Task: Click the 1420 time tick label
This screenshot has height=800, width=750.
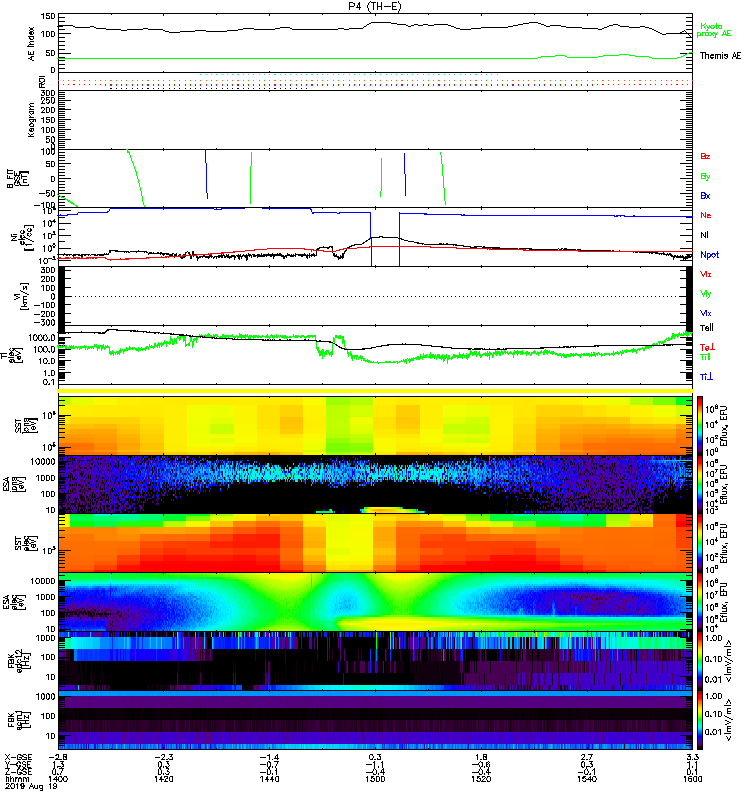Action: (x=164, y=780)
